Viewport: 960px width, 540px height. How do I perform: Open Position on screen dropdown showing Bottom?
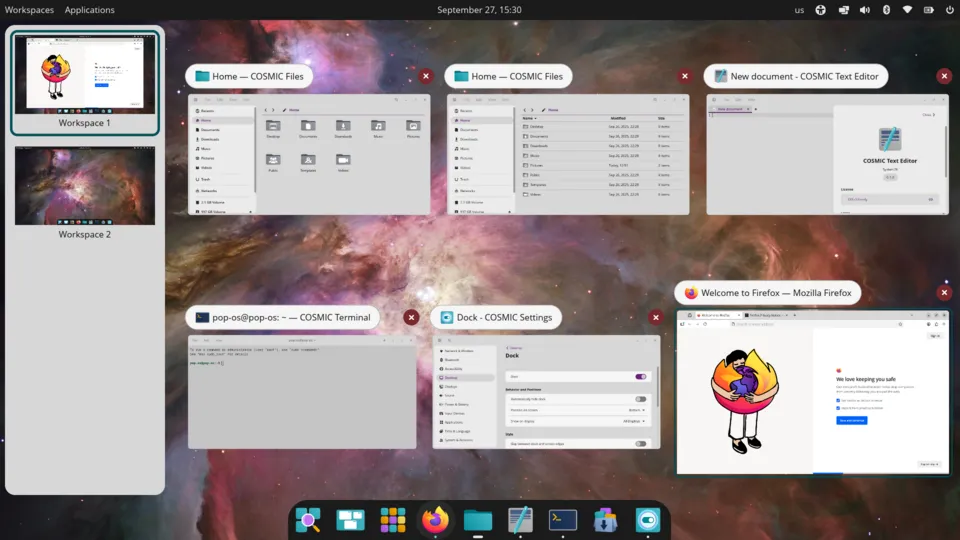tap(637, 410)
